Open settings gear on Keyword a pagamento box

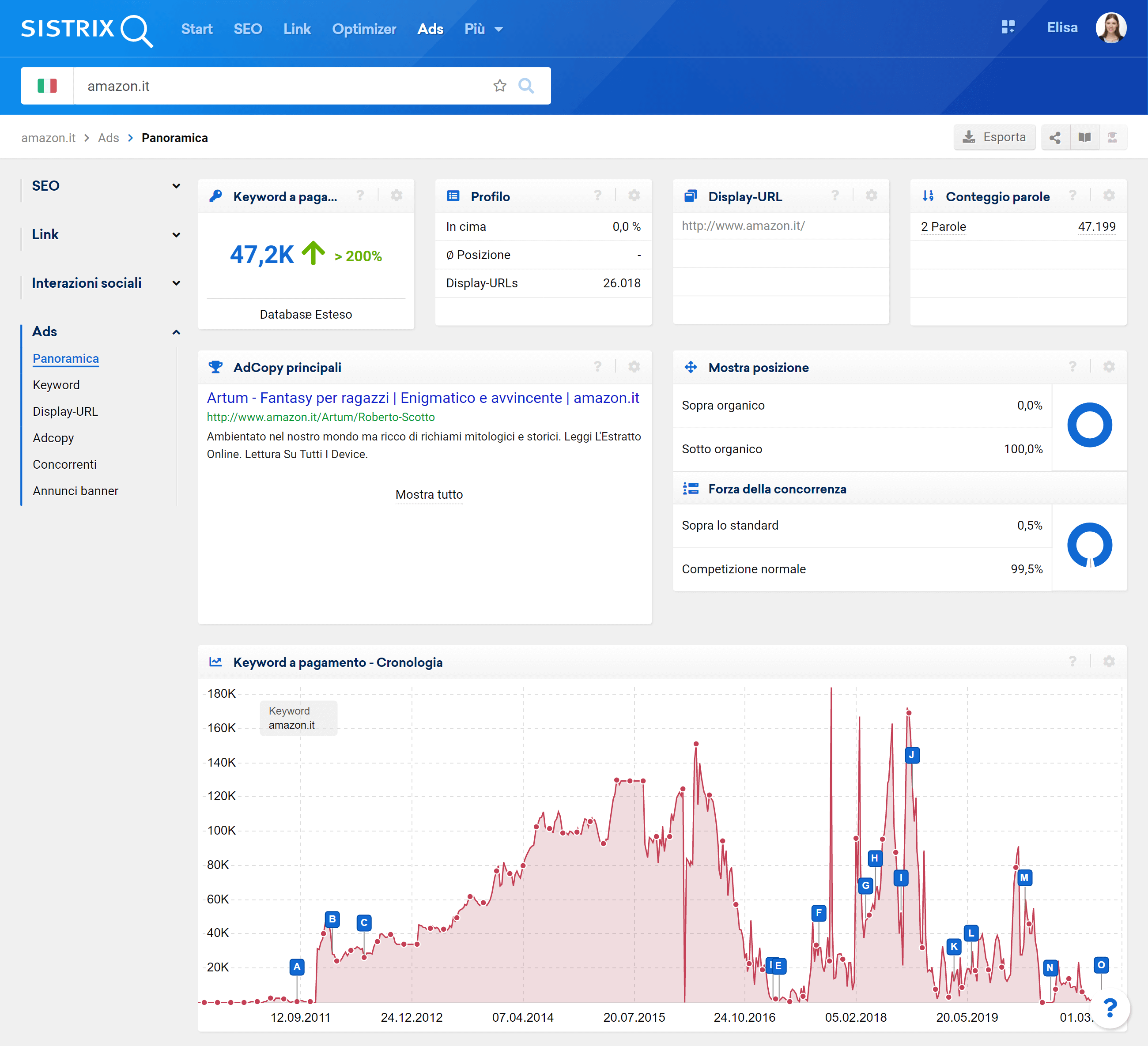(x=397, y=196)
